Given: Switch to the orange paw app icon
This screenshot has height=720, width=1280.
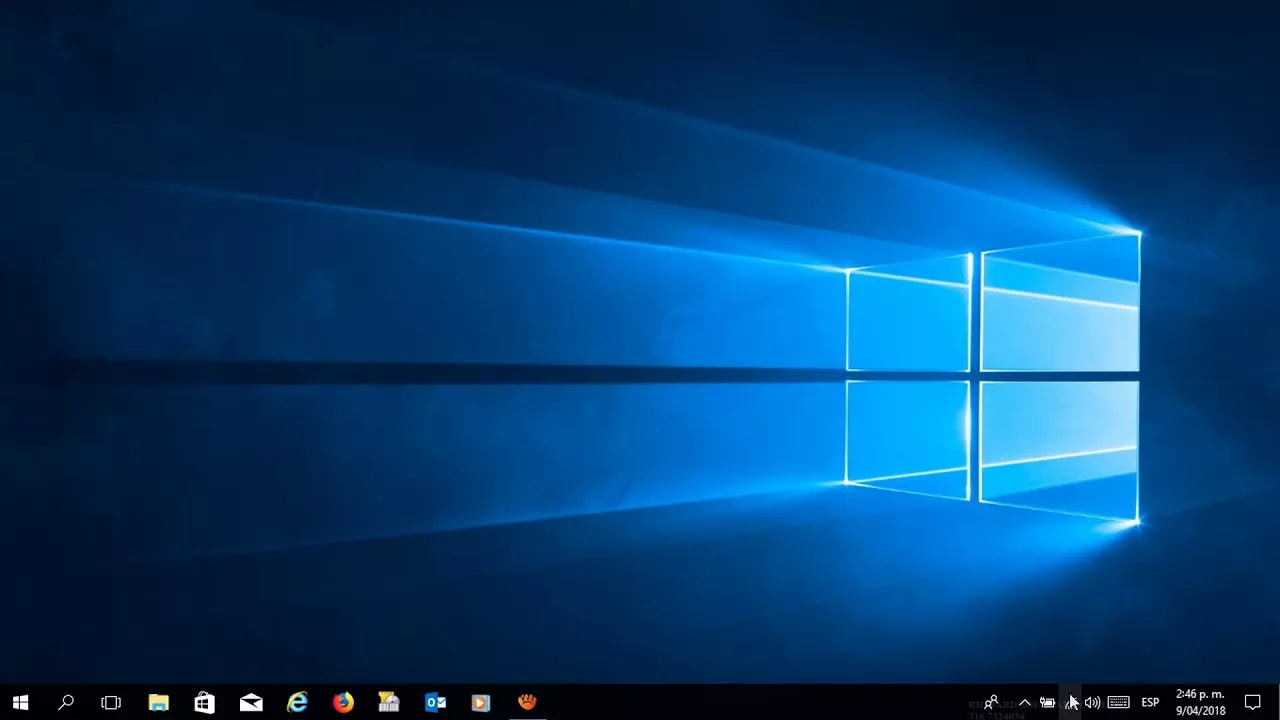Looking at the screenshot, I should point(527,703).
